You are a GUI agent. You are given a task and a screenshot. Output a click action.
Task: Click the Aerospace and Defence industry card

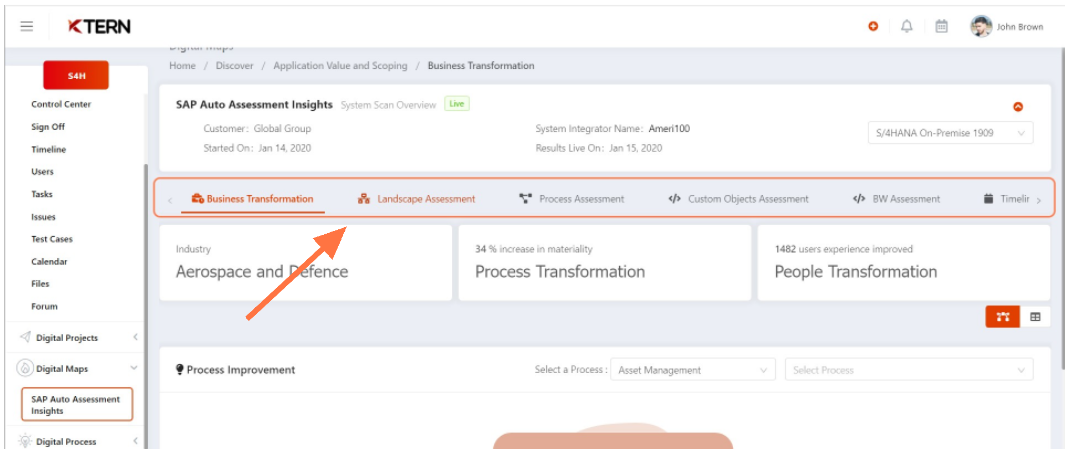tap(306, 263)
